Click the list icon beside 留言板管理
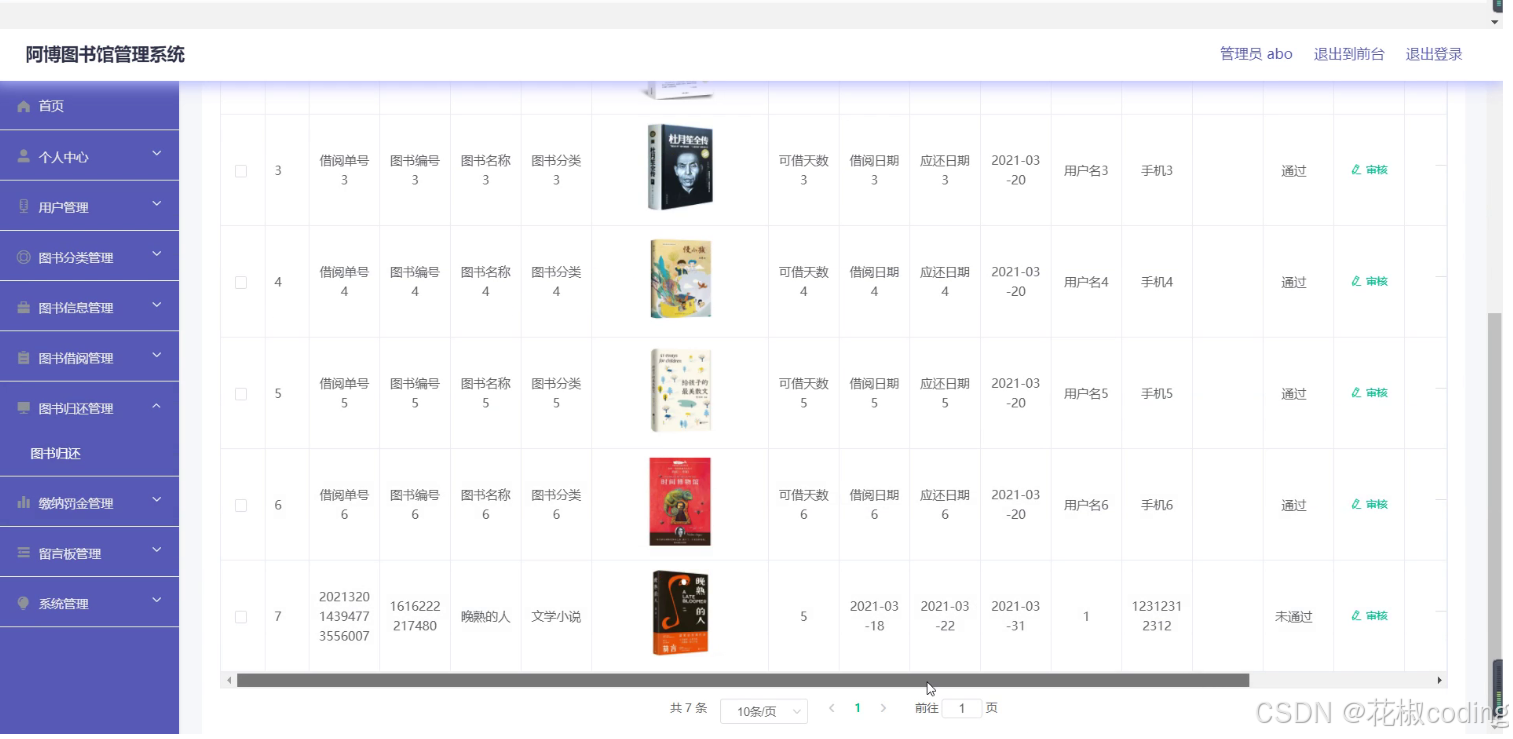Screen dimensions: 1513x739 (x=24, y=553)
